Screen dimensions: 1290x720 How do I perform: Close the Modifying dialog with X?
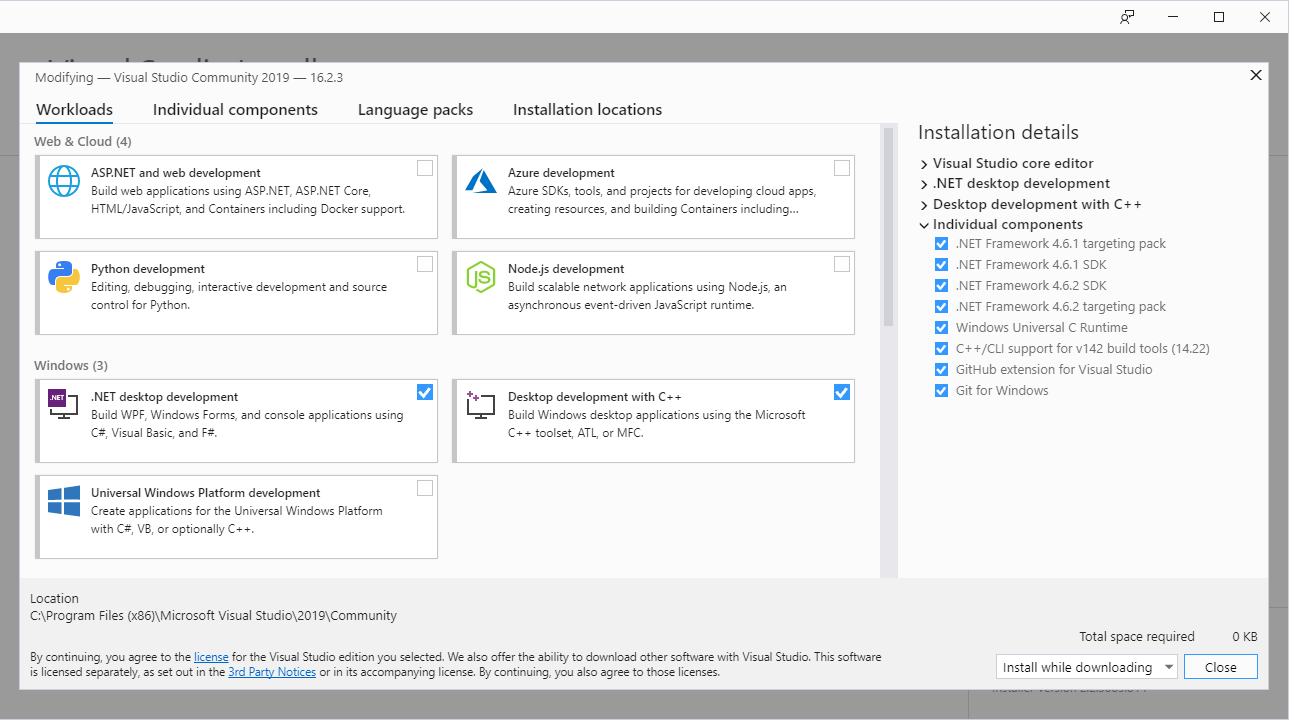(1256, 75)
